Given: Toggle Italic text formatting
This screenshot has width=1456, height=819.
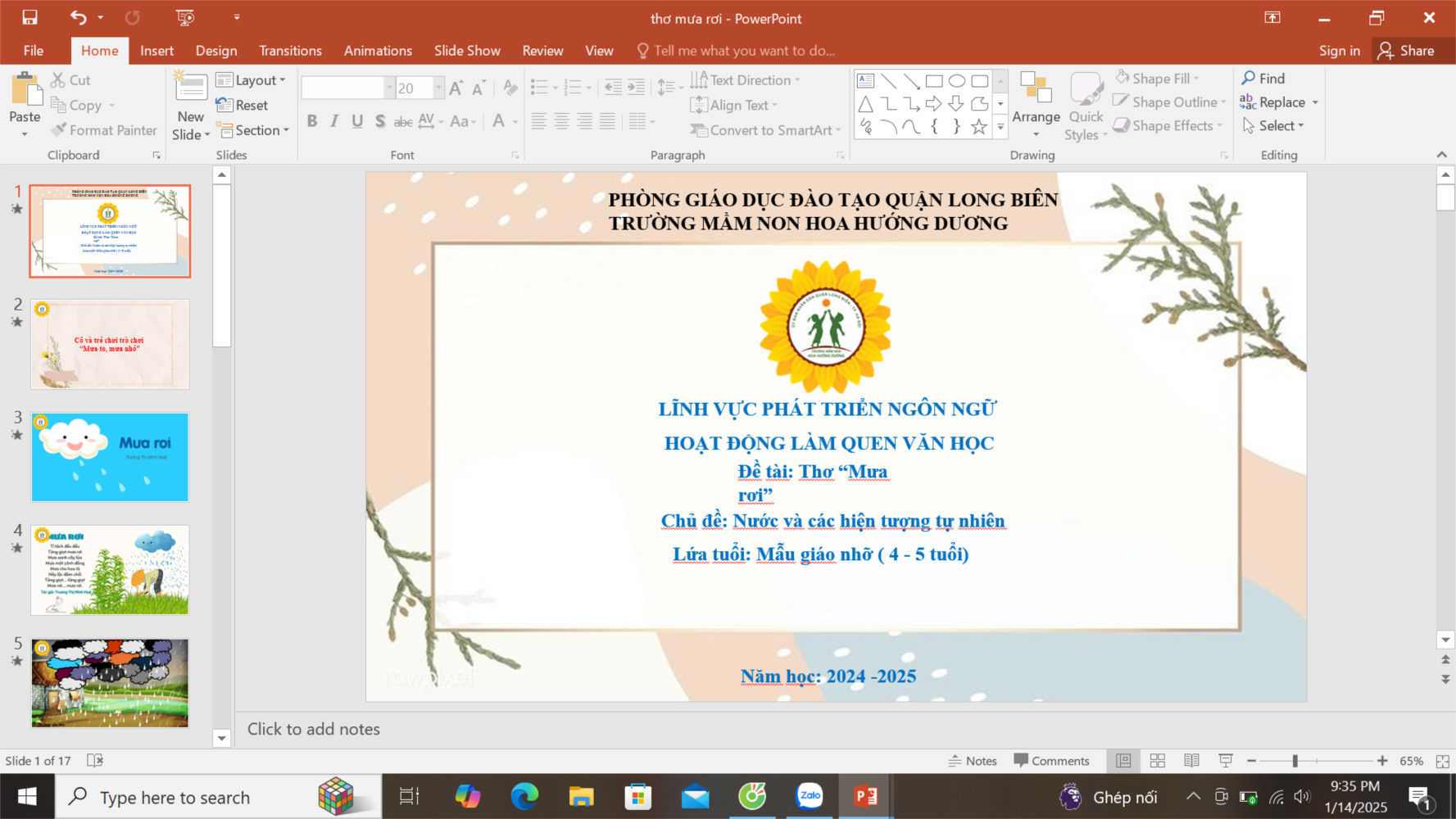Looking at the screenshot, I should pos(334,121).
